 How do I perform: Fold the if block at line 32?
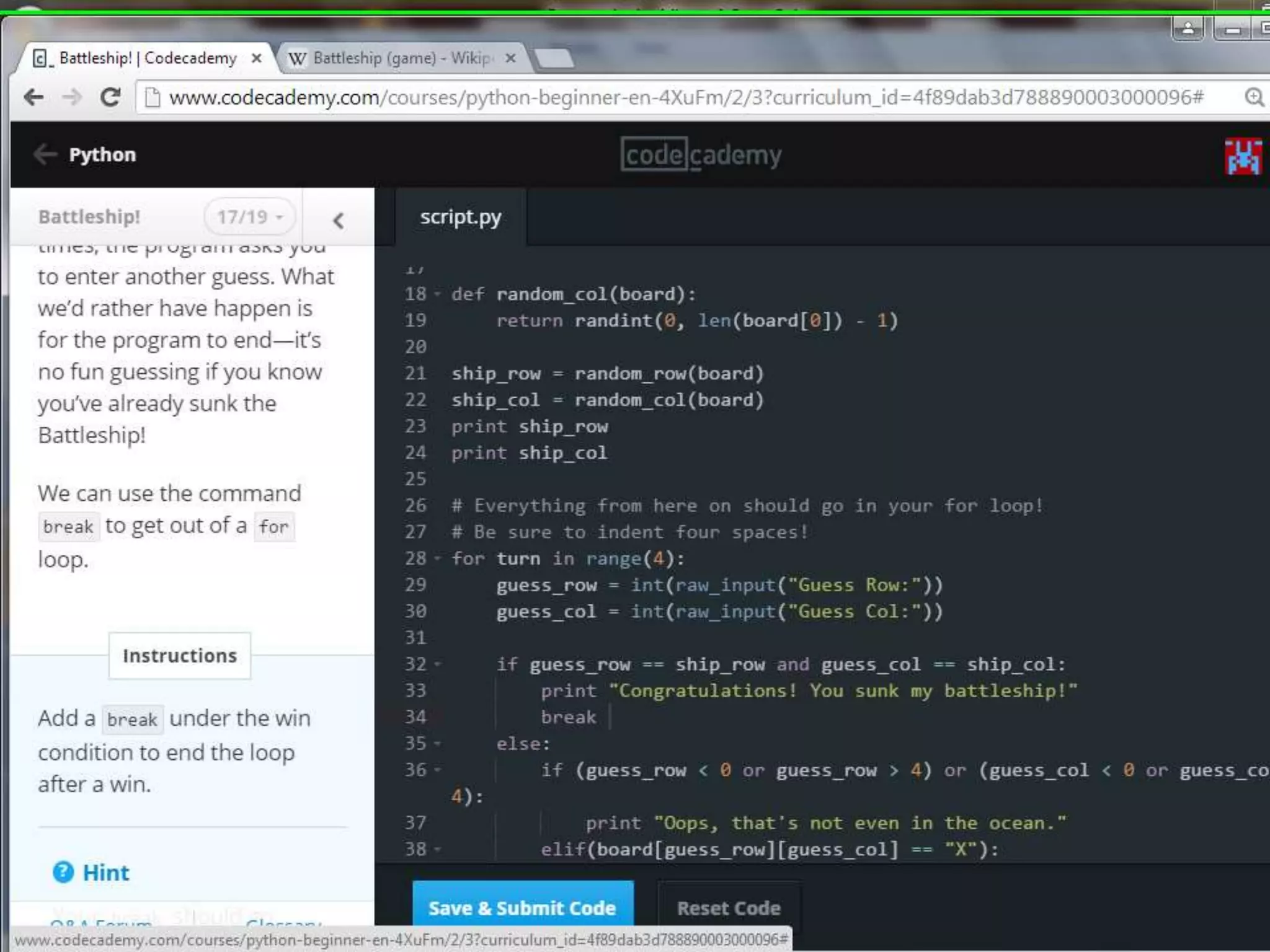[x=438, y=664]
